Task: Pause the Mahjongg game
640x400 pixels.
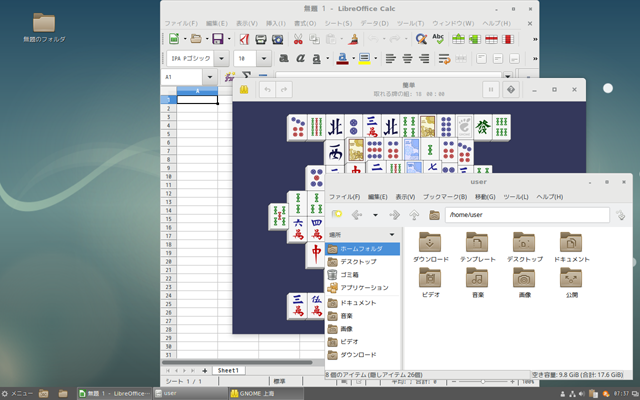Action: click(491, 89)
